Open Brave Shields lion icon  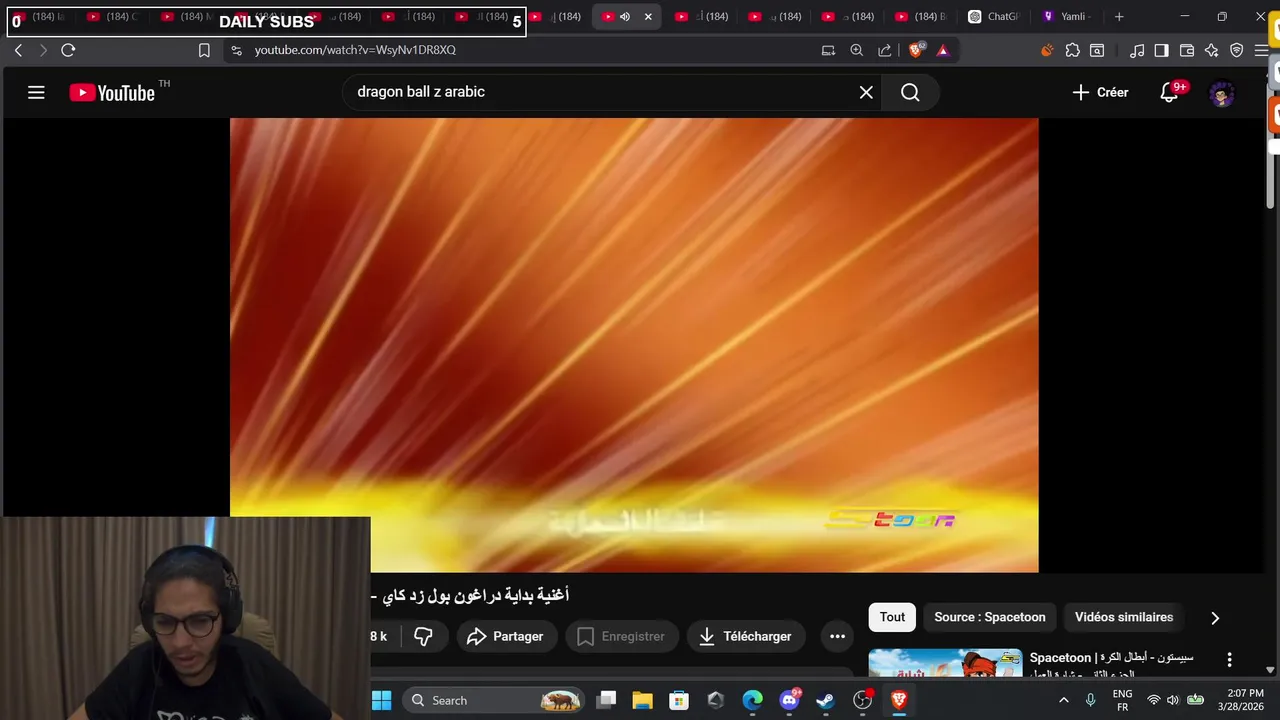[x=916, y=50]
